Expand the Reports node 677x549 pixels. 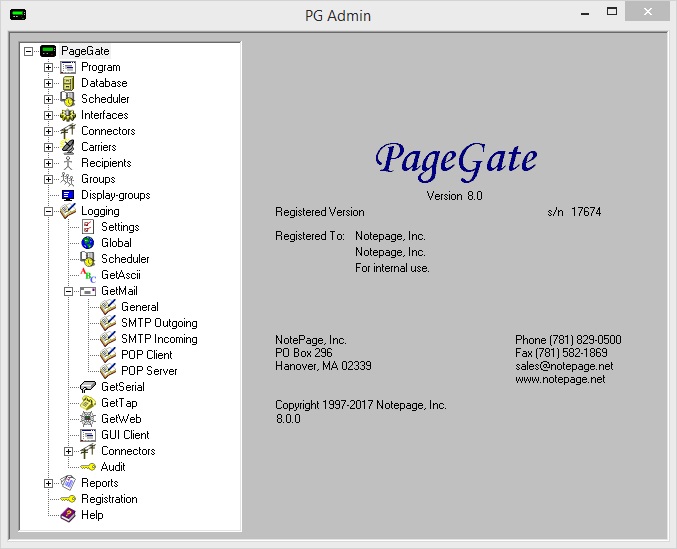48,483
